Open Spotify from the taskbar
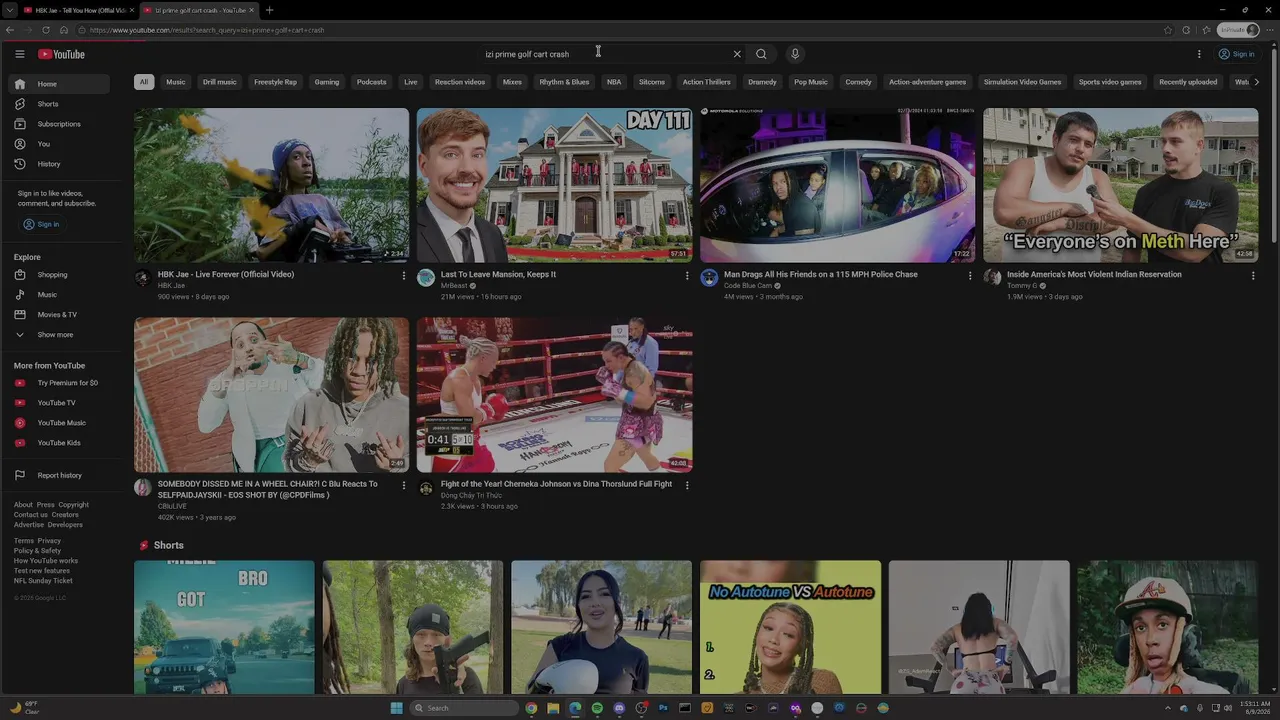 tap(597, 708)
